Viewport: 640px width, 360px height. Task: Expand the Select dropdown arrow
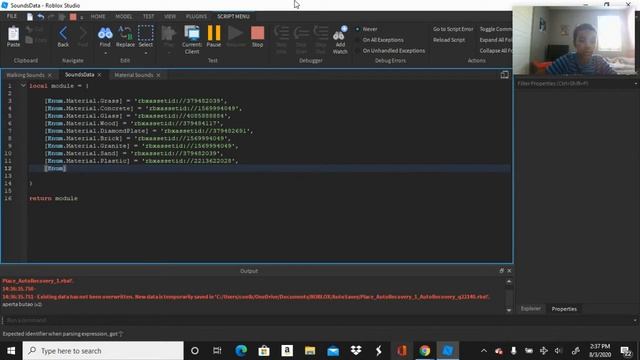(x=146, y=53)
